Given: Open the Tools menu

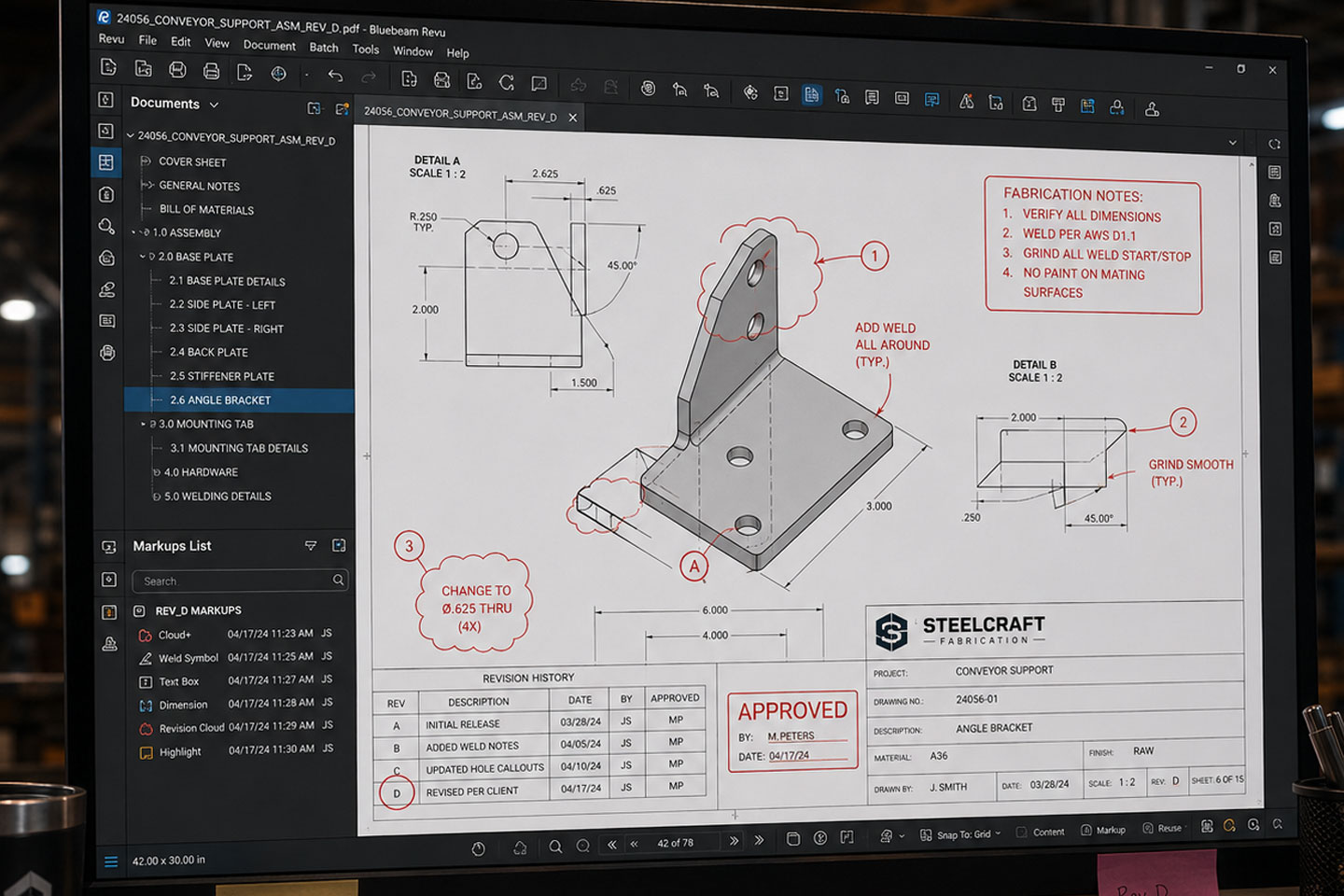Looking at the screenshot, I should (x=366, y=49).
